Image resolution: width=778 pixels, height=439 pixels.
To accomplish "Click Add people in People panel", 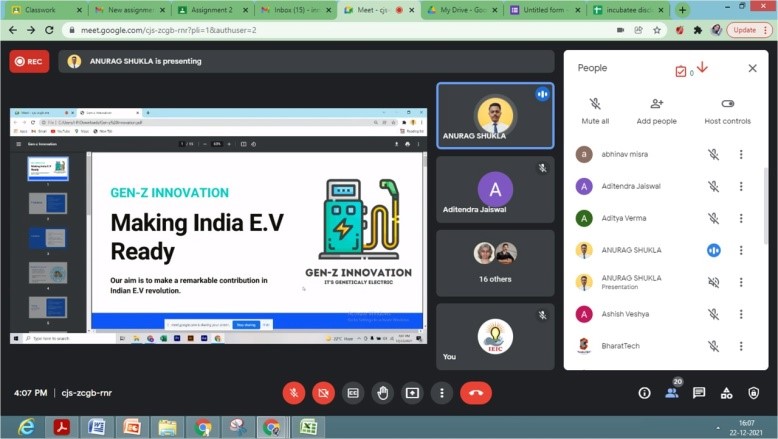I will 656,111.
